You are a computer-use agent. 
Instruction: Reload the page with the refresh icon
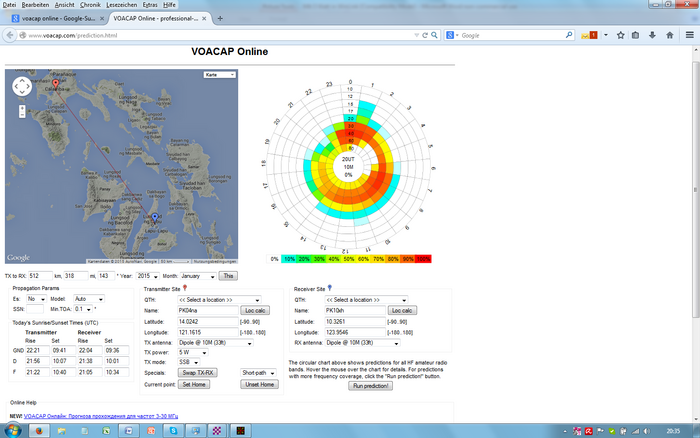pos(425,35)
